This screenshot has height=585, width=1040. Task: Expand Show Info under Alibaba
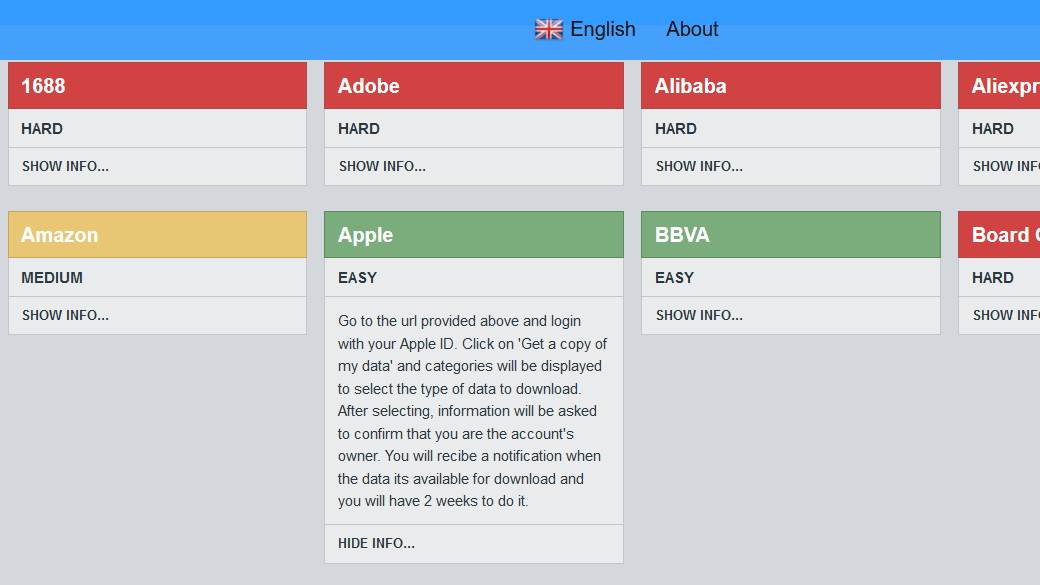tap(699, 167)
